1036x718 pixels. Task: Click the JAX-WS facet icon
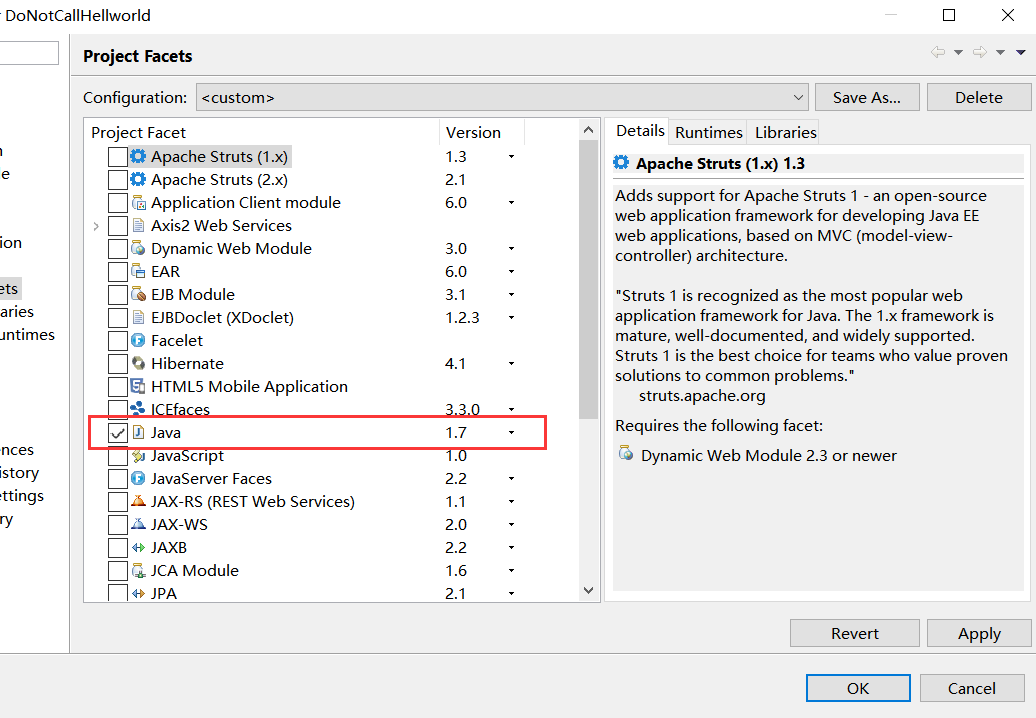click(x=138, y=524)
